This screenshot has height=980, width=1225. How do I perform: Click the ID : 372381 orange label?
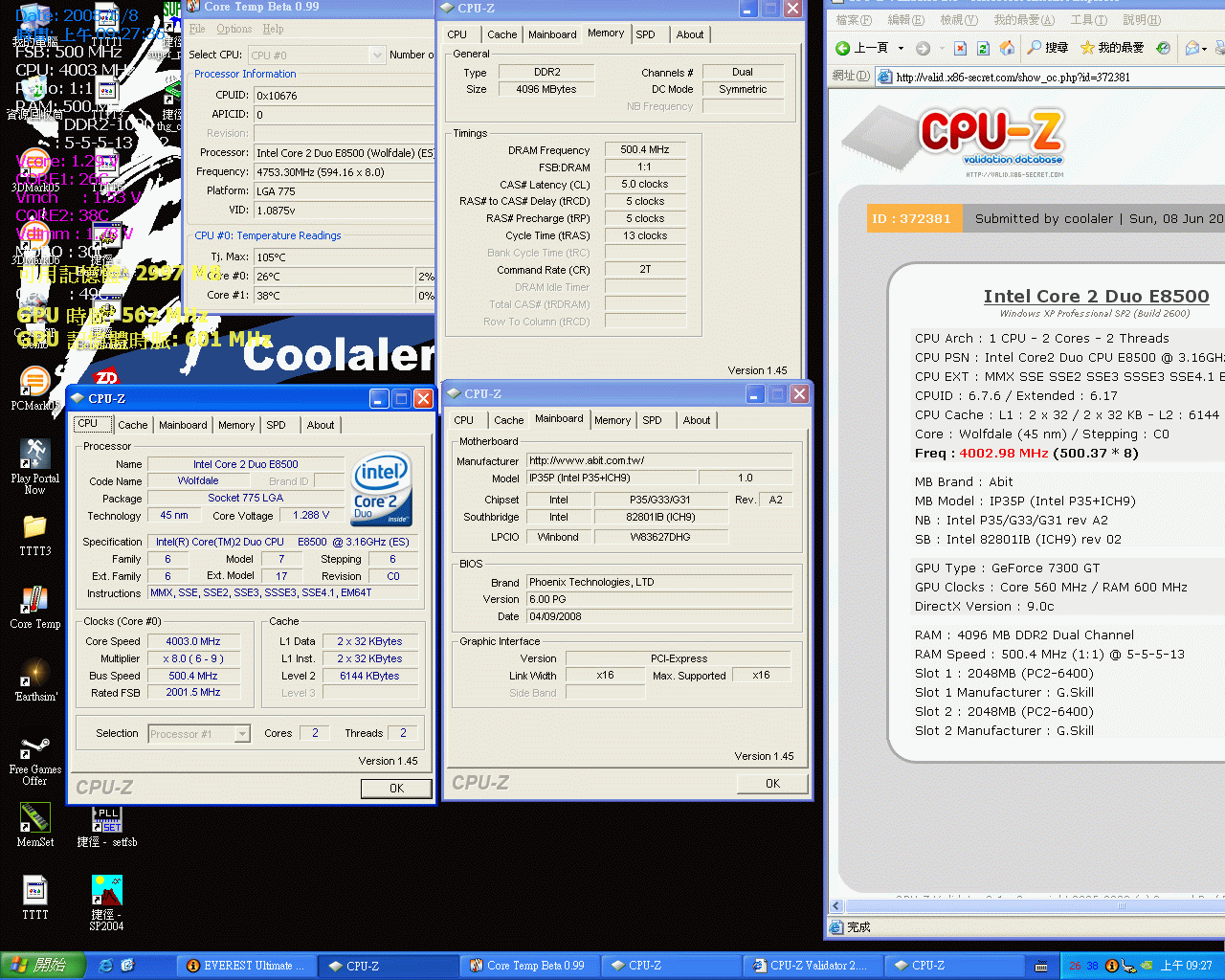point(915,219)
